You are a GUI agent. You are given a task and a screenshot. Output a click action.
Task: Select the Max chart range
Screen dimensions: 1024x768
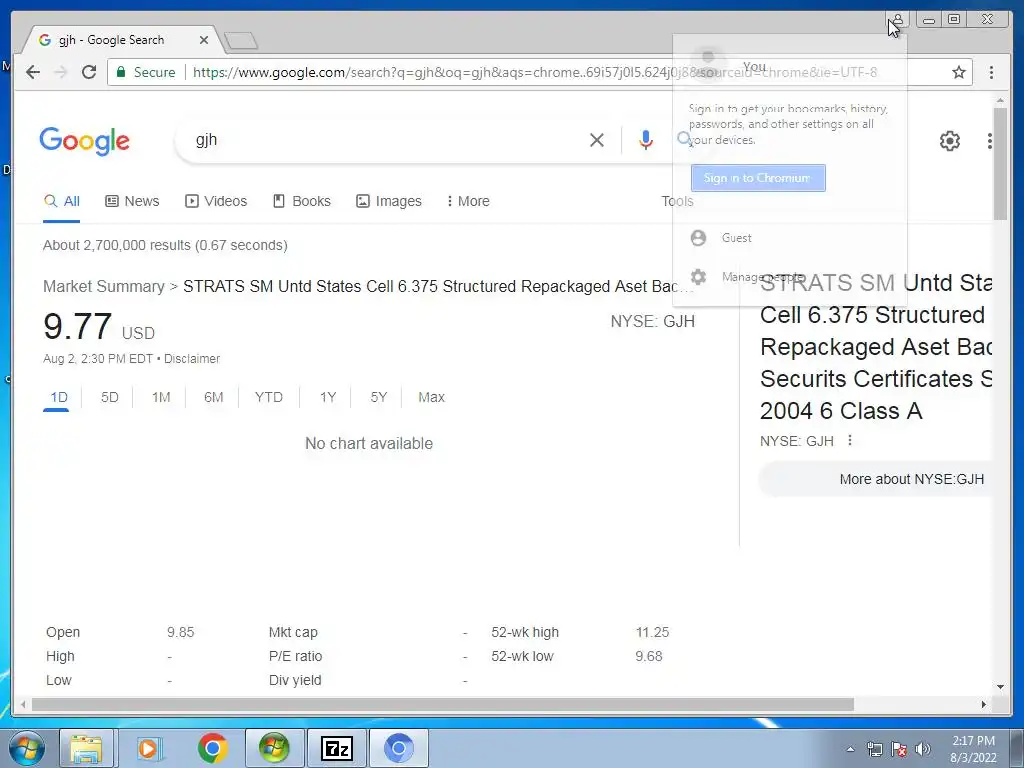pyautogui.click(x=431, y=397)
